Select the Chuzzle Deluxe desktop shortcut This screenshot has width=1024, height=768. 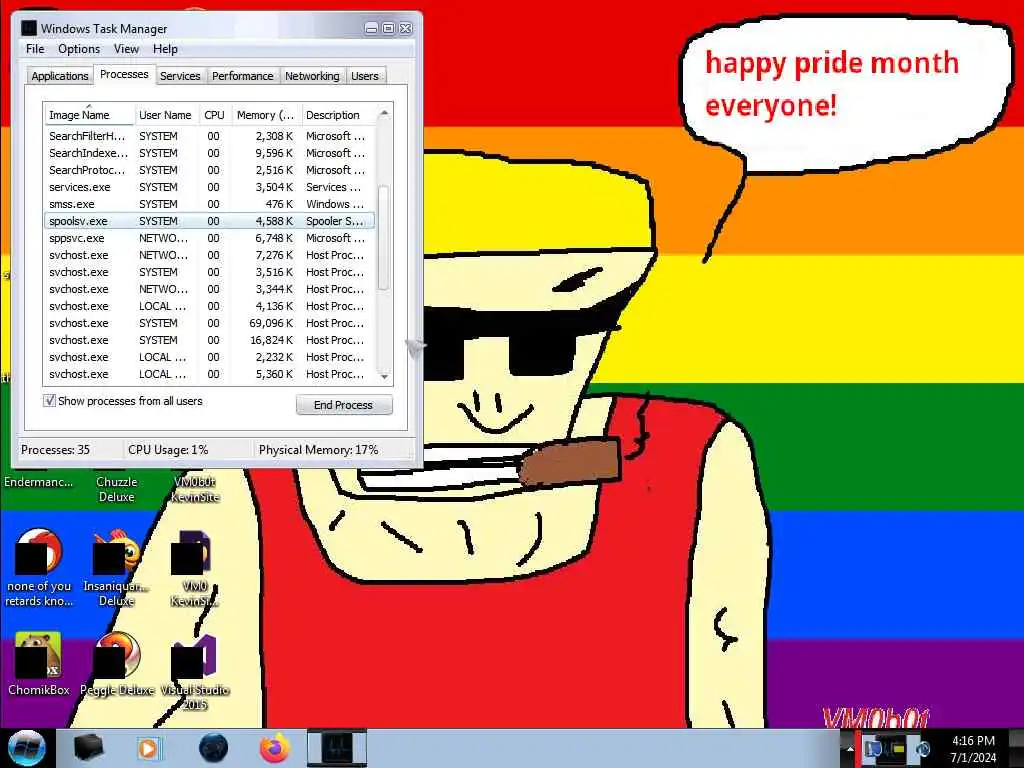tap(116, 488)
